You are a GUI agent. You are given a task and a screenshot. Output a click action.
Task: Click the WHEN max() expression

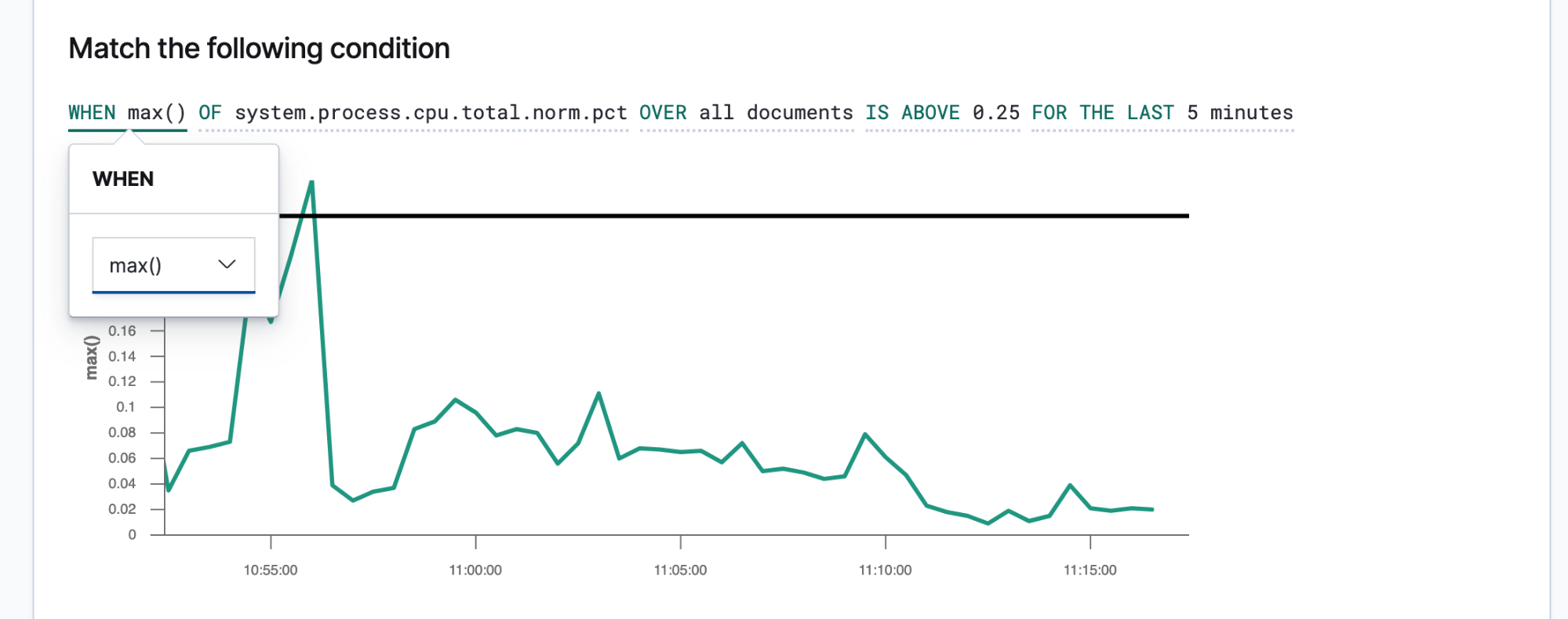(127, 113)
